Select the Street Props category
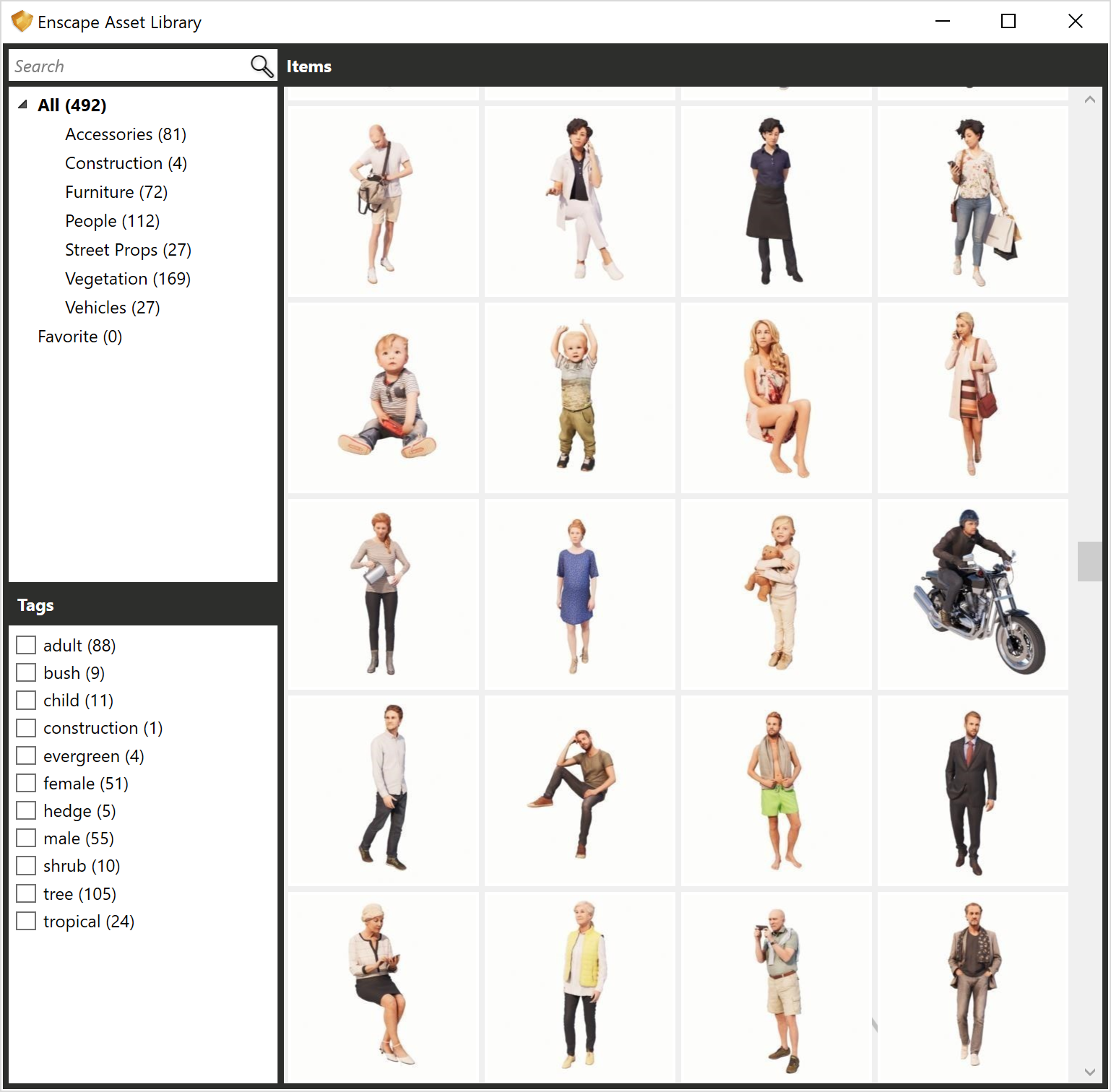 [x=127, y=249]
